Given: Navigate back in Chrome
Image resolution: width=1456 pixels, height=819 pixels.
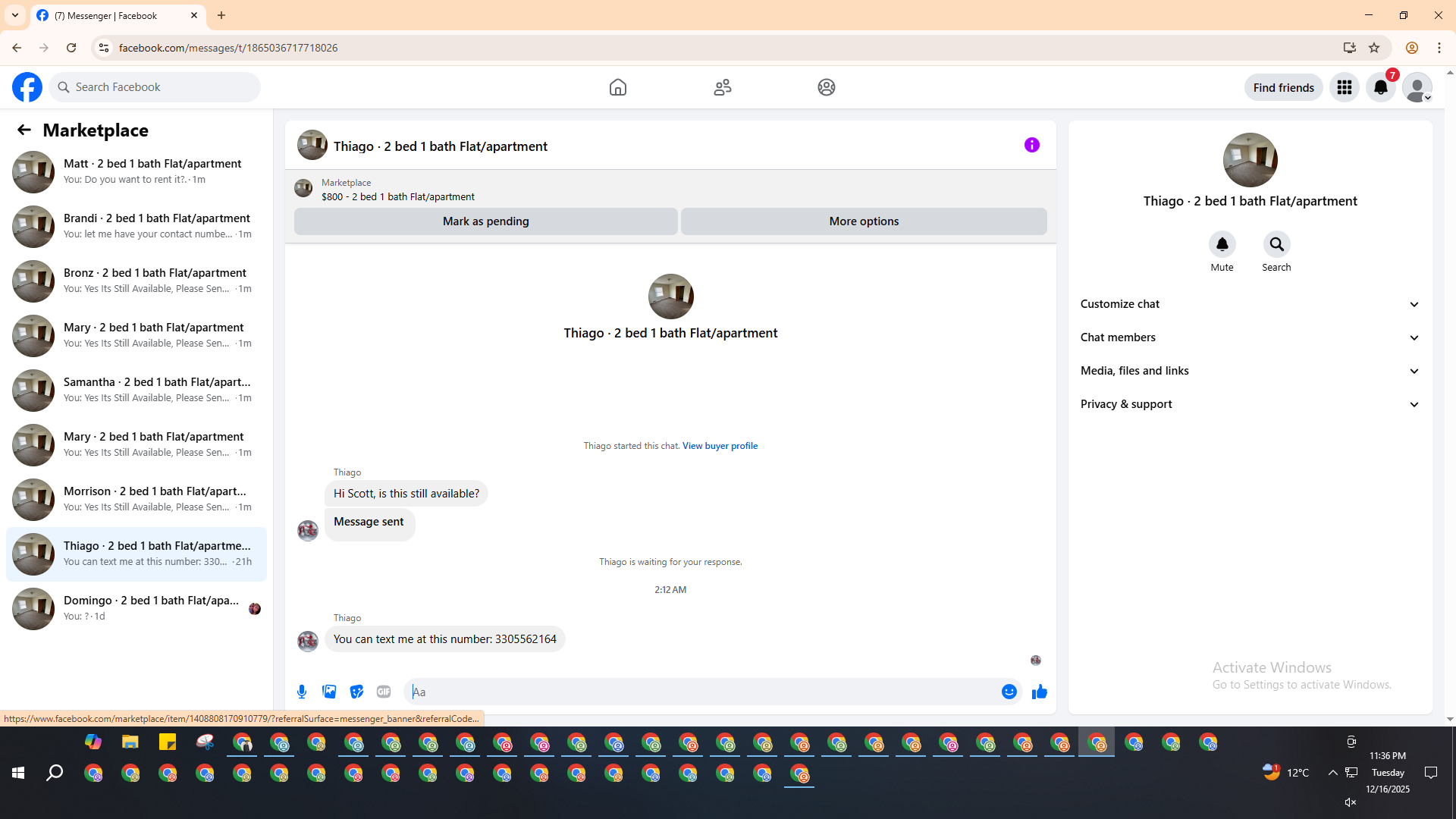Looking at the screenshot, I should [x=17, y=48].
